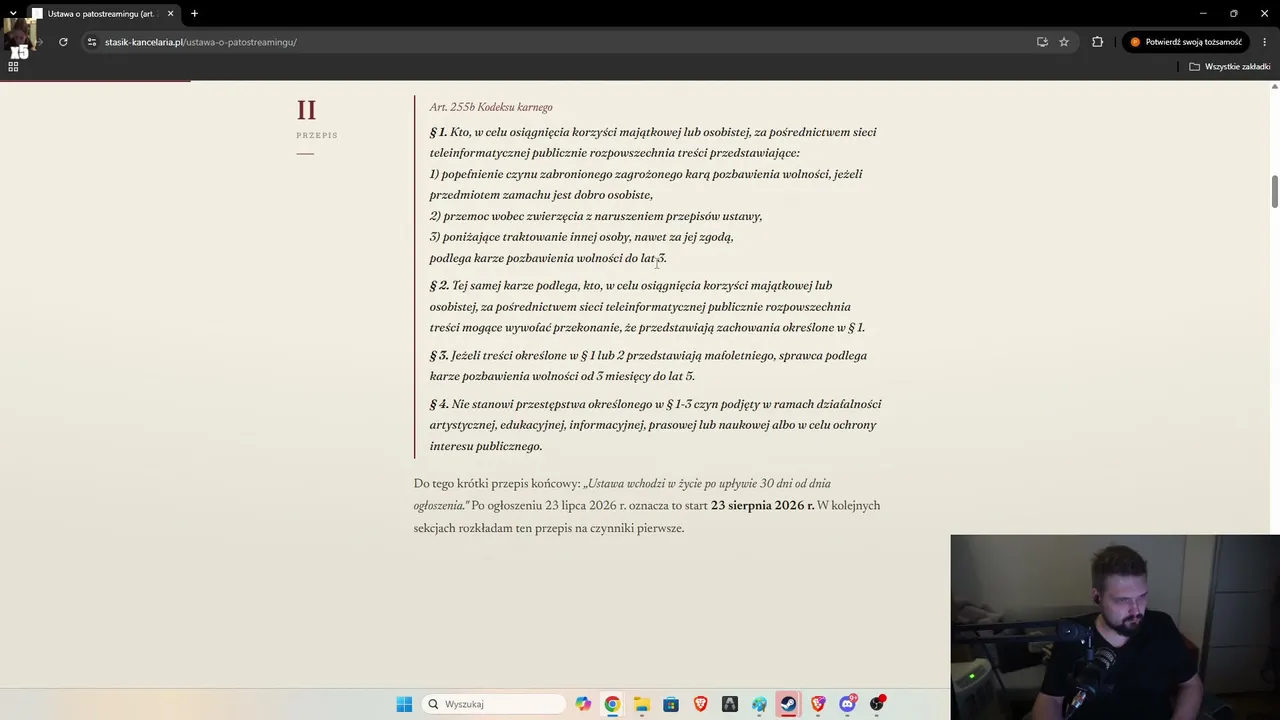The image size is (1280, 720).
Task: Click the scrollbar up arrow at top
Action: click(x=1274, y=86)
